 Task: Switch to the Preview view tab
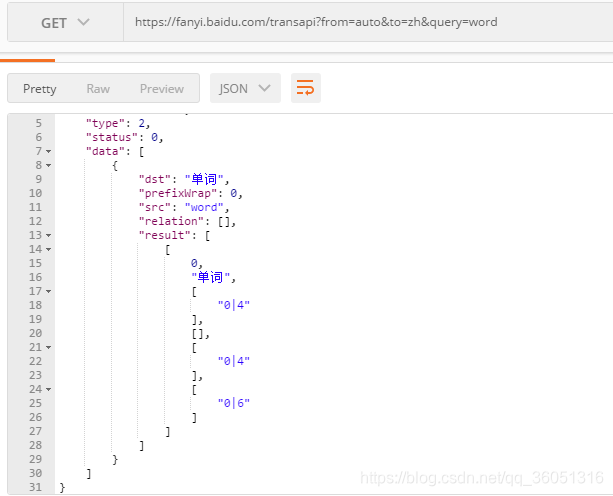[162, 89]
